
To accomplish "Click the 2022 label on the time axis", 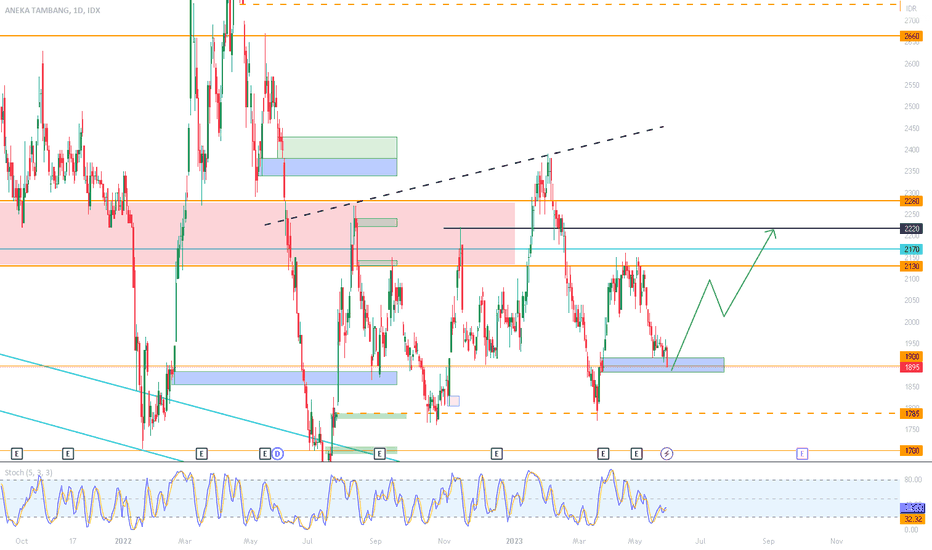I will [123, 541].
